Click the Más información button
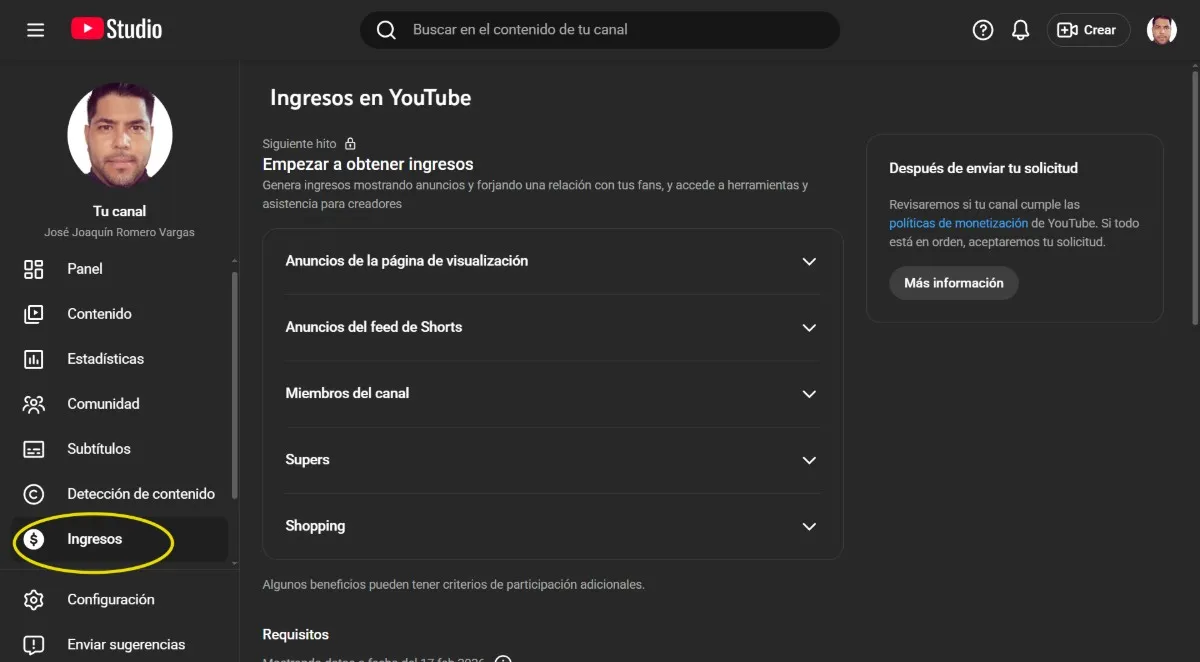1200x662 pixels. 954,283
